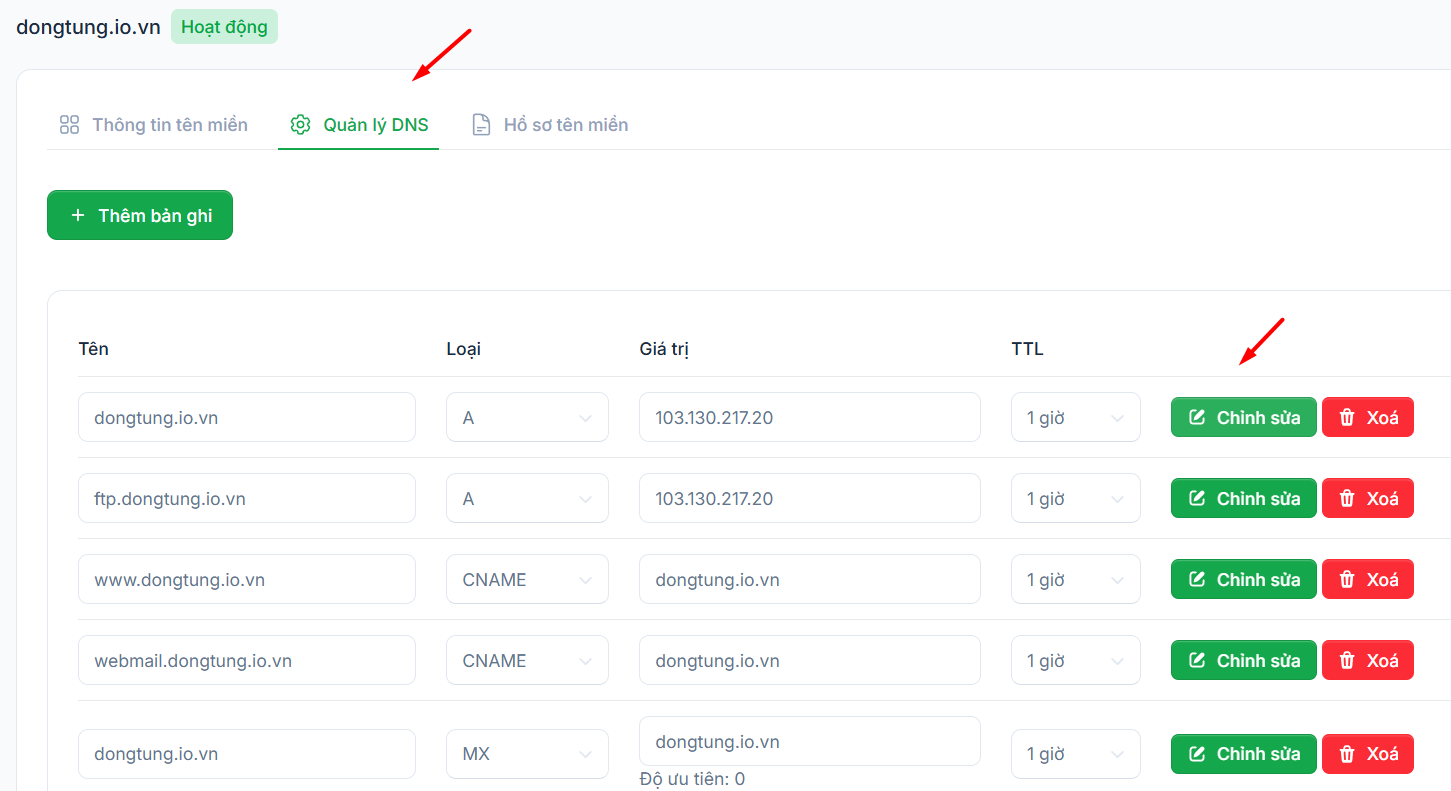Click trash icon in www.dongtung.io.vn row

tap(1347, 579)
